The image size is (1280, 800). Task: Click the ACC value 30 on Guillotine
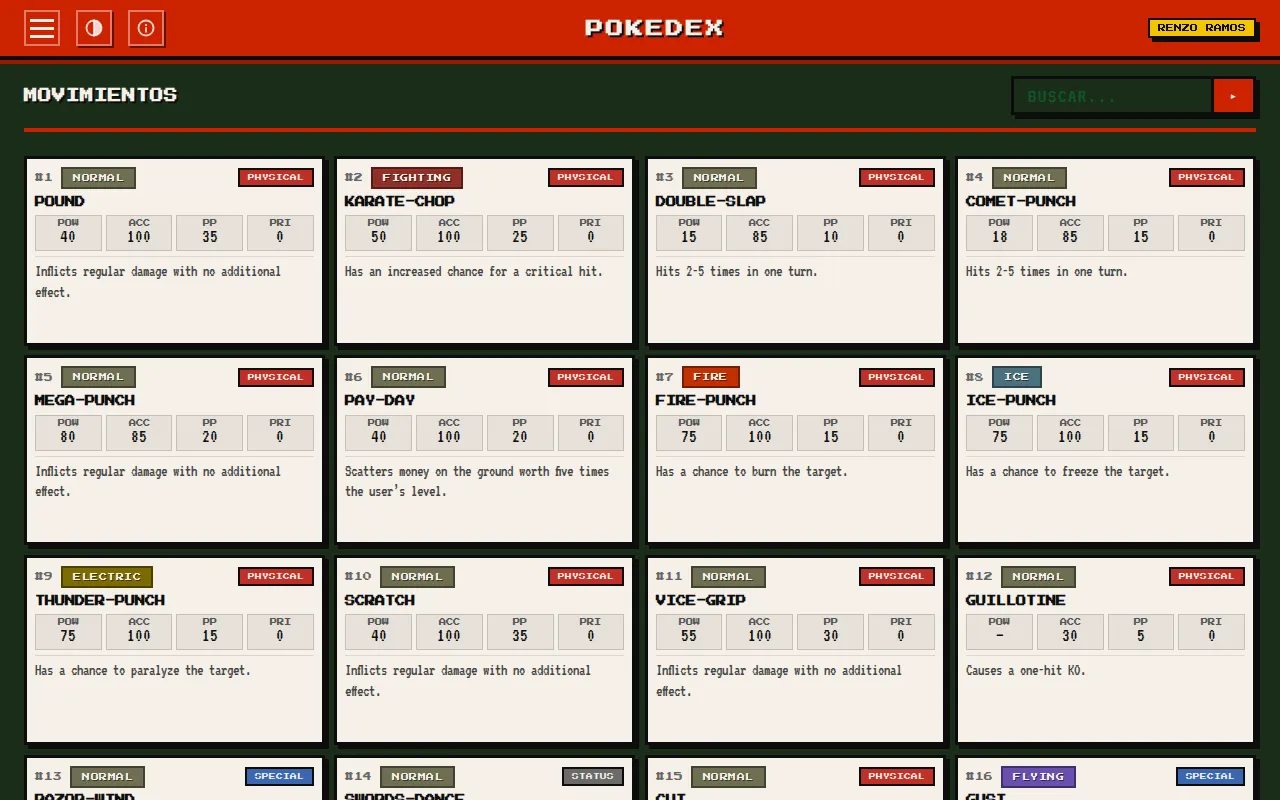pyautogui.click(x=1070, y=636)
